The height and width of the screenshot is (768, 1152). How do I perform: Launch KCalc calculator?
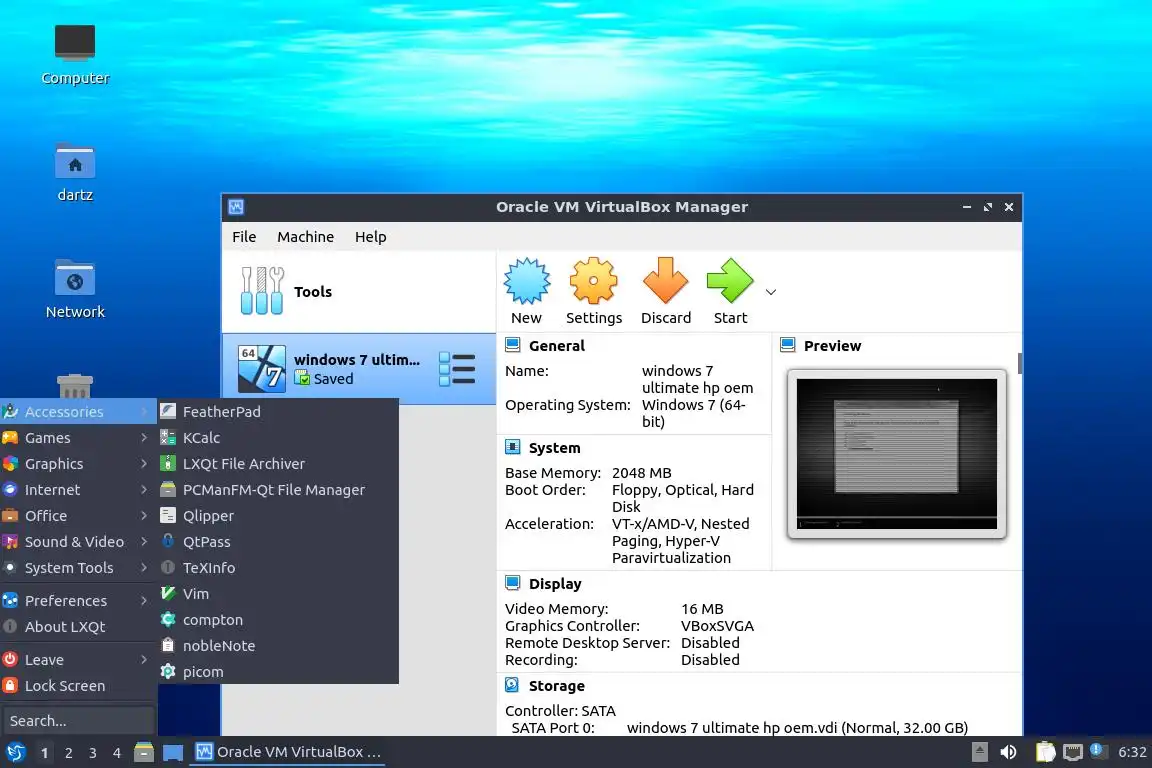click(x=278, y=437)
